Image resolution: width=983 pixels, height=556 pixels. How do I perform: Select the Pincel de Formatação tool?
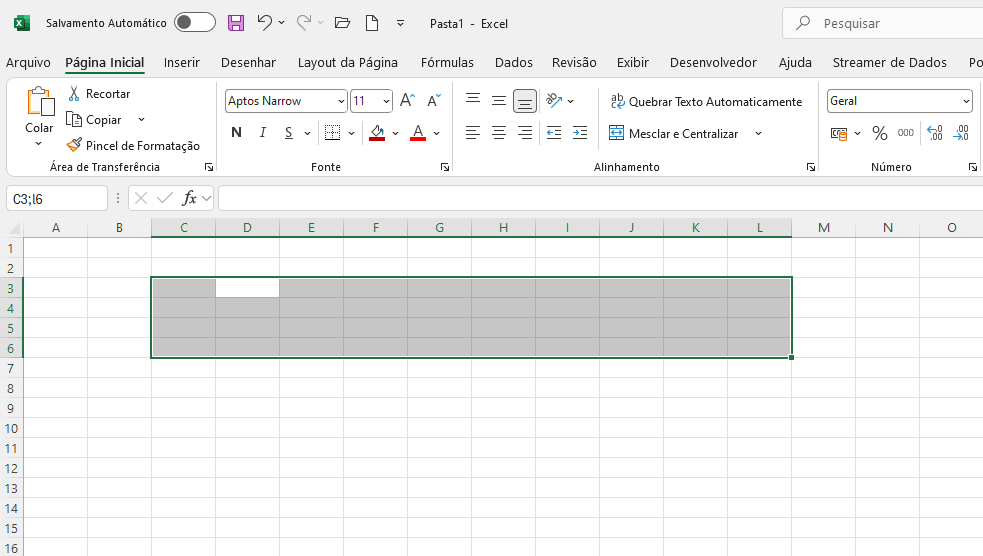pos(133,145)
